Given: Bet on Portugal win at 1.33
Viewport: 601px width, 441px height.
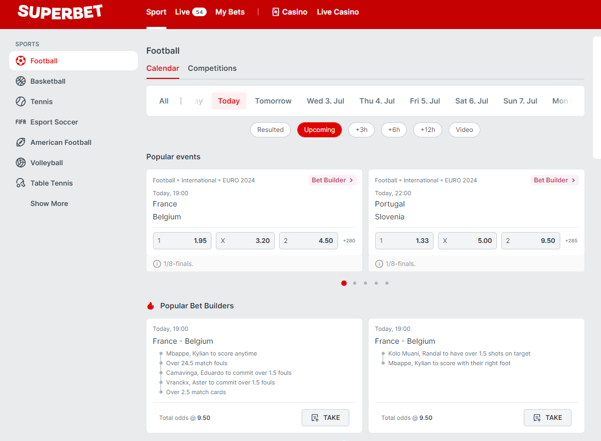Looking at the screenshot, I should [404, 241].
